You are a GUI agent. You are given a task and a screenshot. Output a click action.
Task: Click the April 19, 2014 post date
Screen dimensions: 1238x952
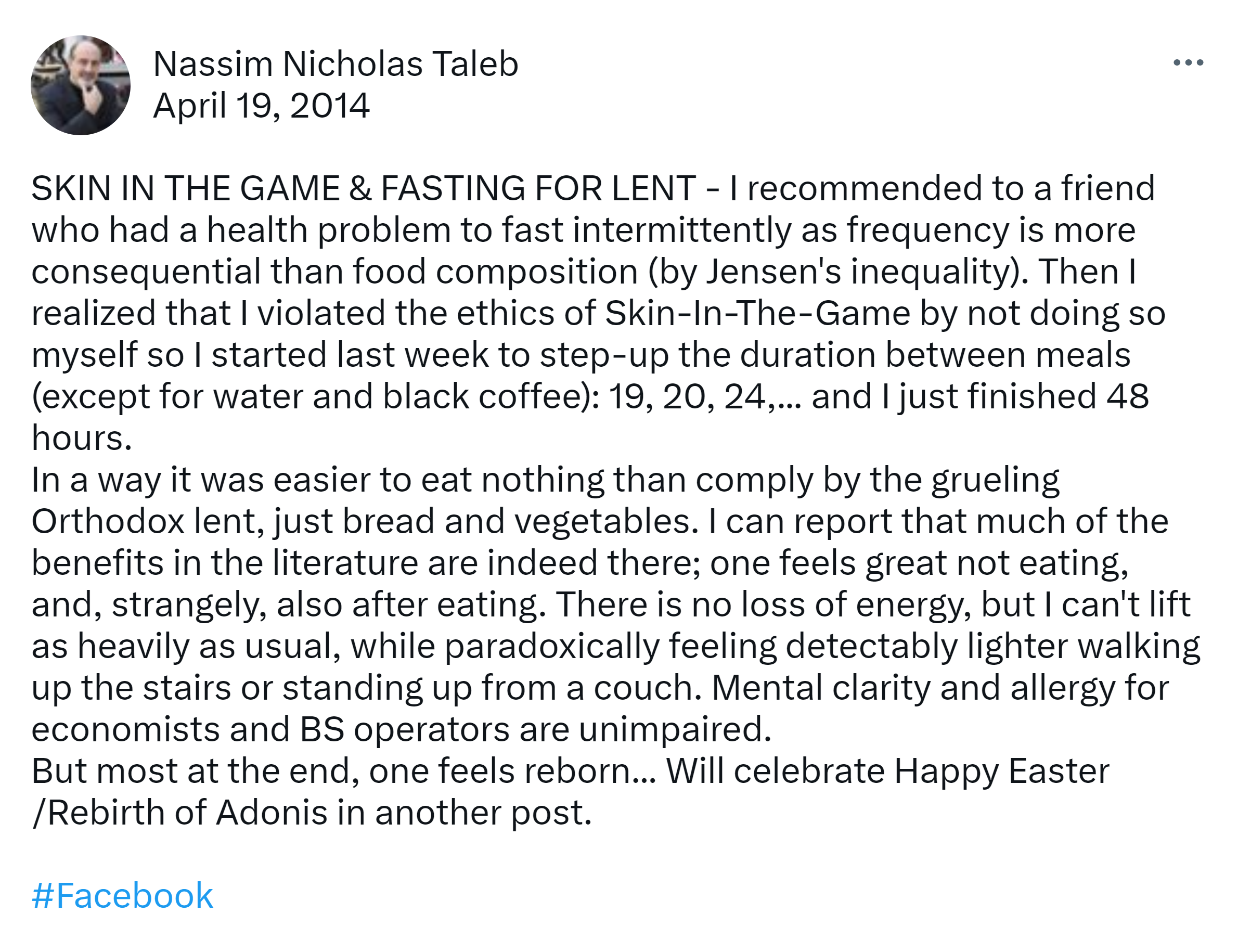tap(261, 106)
